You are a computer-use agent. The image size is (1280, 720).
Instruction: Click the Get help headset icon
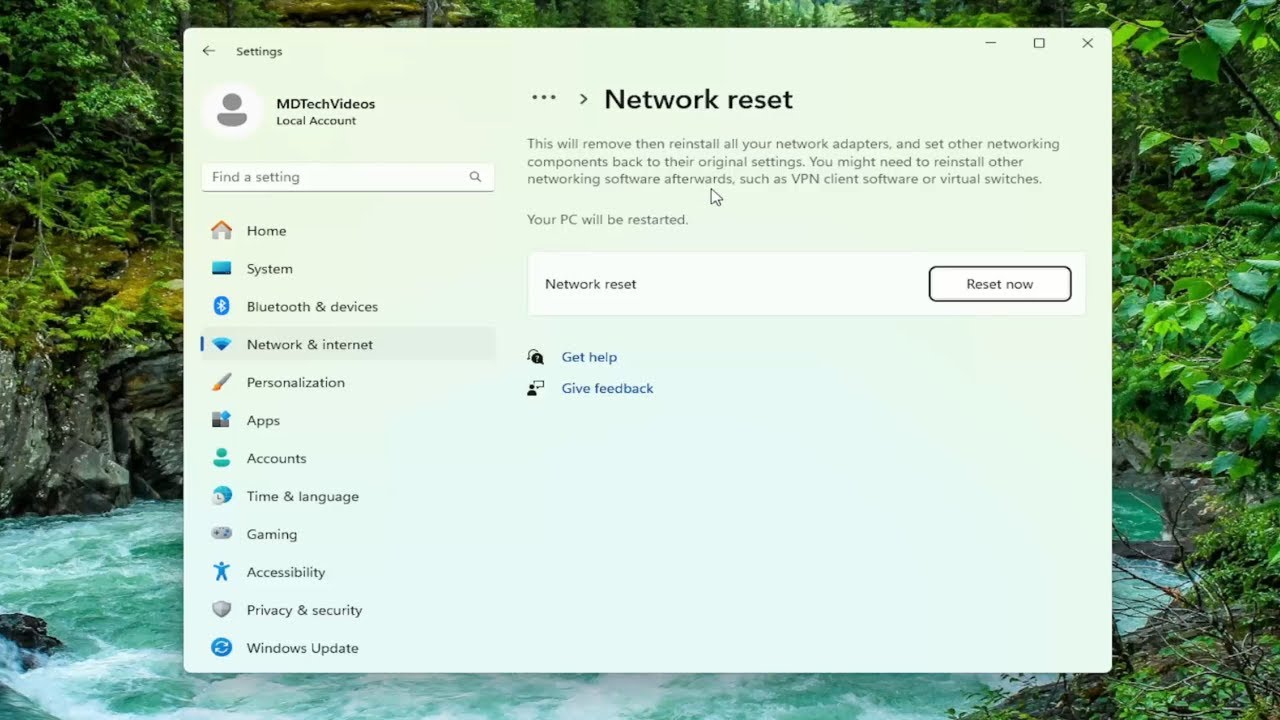click(x=536, y=357)
